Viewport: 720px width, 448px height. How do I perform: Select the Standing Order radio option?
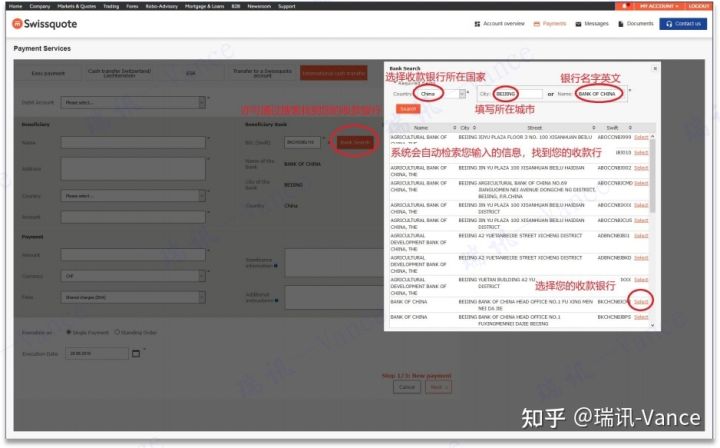pos(117,332)
